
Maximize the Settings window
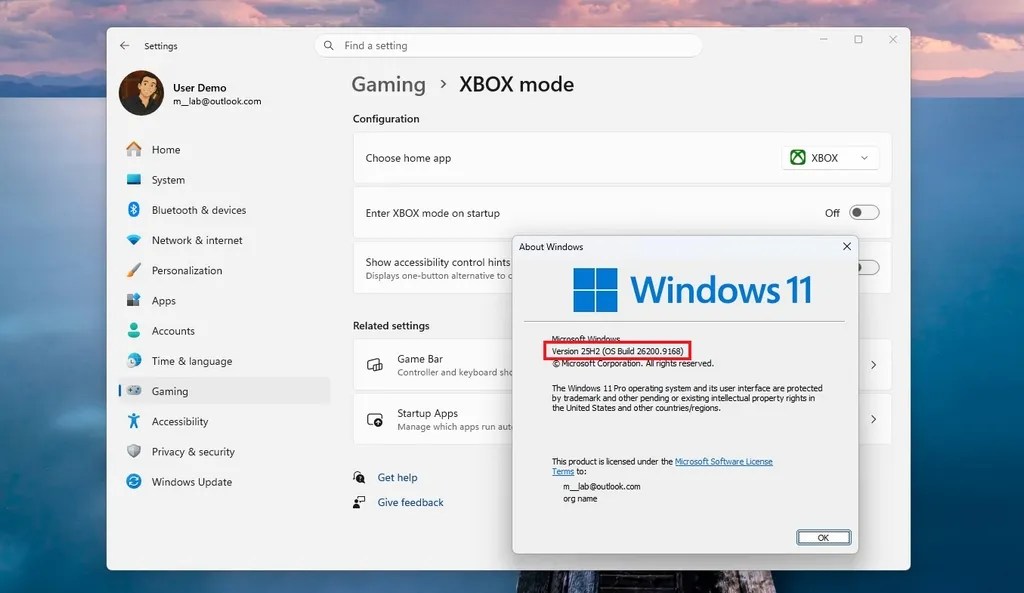(x=858, y=39)
